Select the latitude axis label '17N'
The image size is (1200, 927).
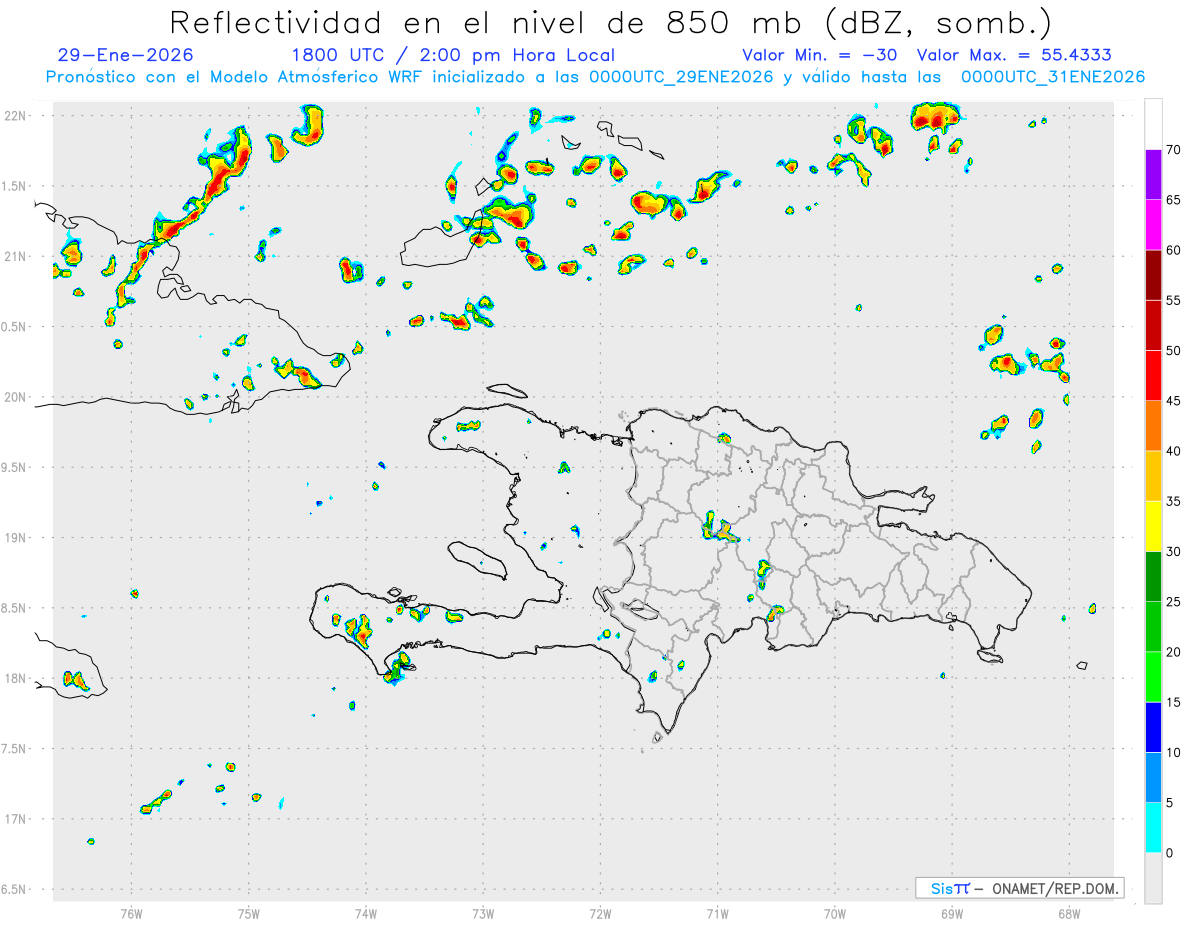[x=15, y=819]
